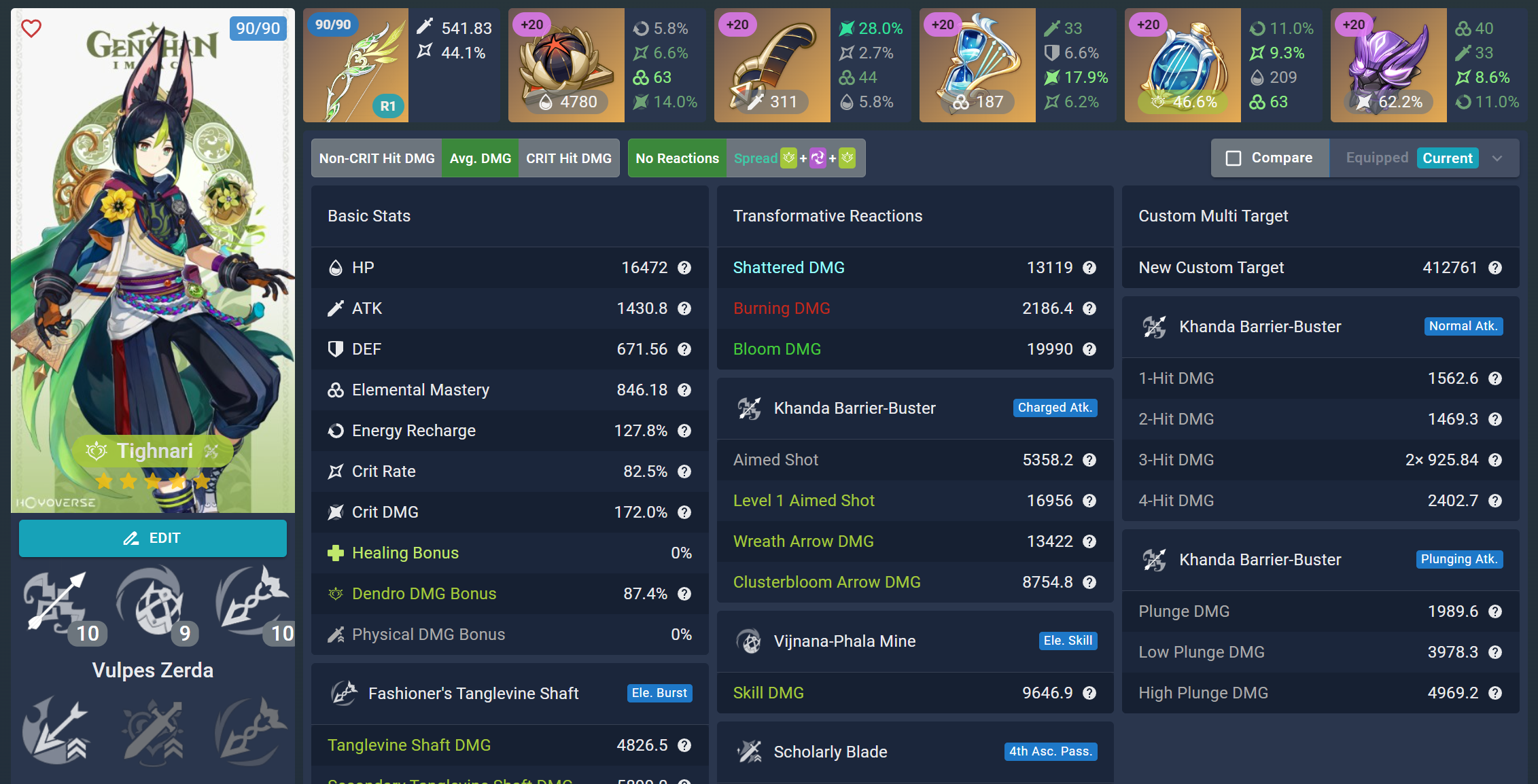The image size is (1538, 784).
Task: Open the Spread reaction selector
Action: (x=795, y=158)
